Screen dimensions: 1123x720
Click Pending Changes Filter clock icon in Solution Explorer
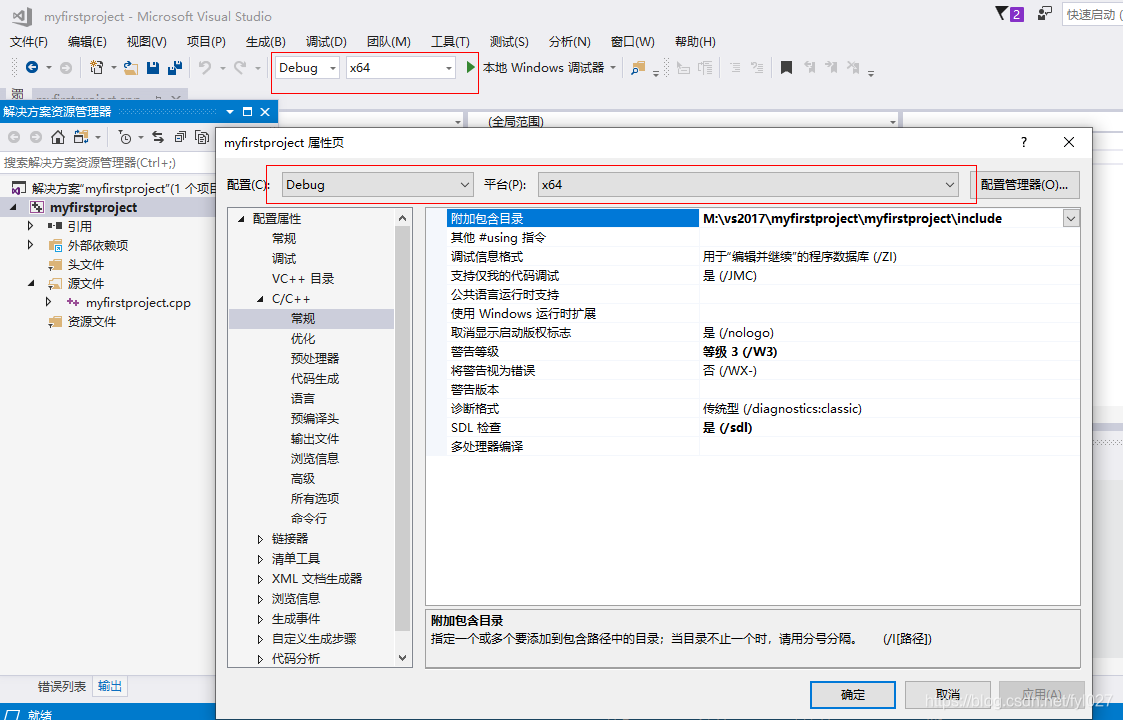pos(125,137)
